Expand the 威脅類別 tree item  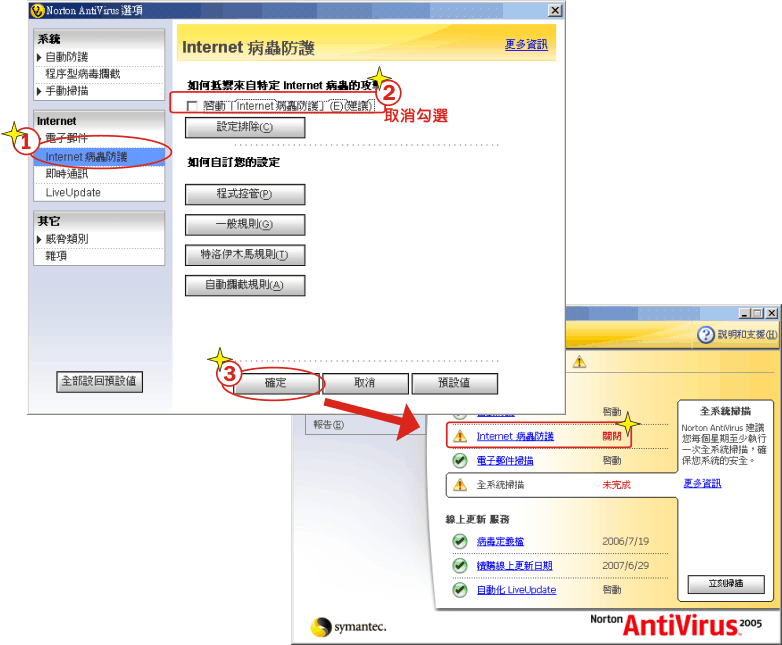point(39,239)
